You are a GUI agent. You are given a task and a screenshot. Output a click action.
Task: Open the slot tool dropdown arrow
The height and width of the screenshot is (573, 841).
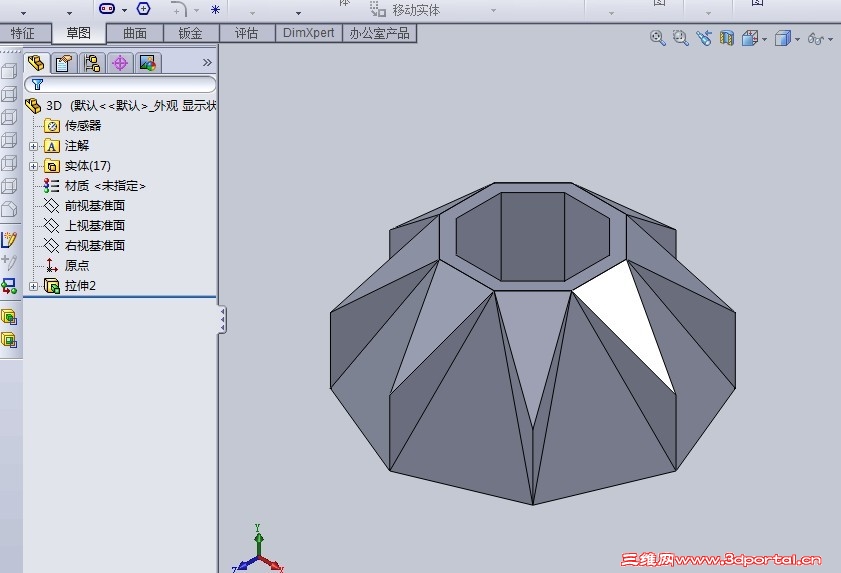point(124,10)
